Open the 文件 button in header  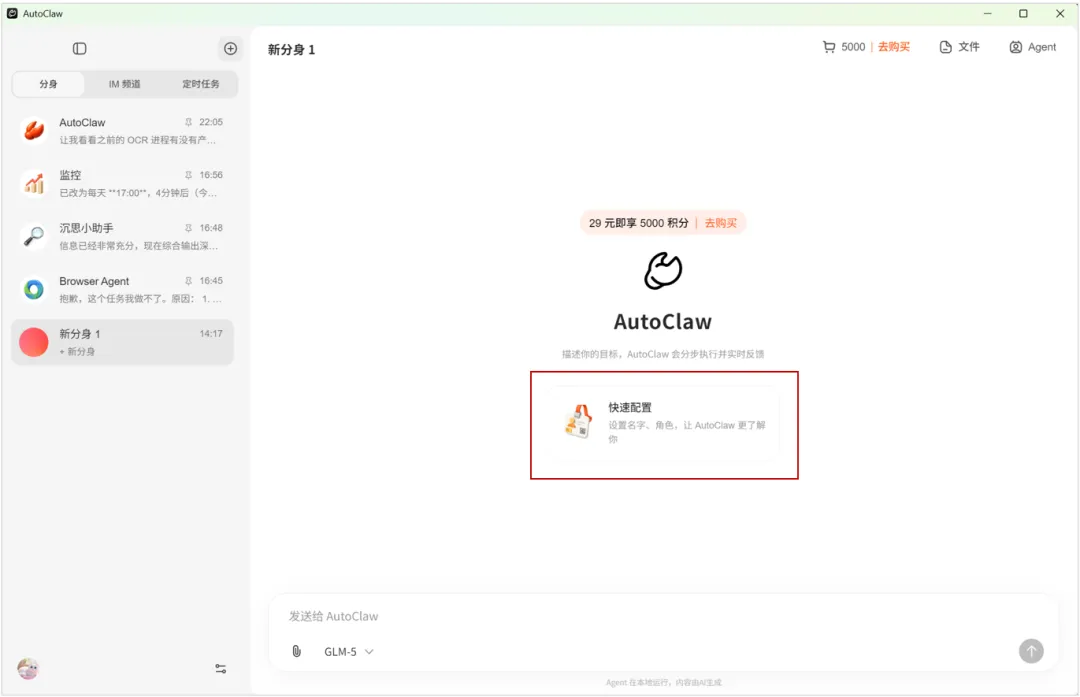959,47
